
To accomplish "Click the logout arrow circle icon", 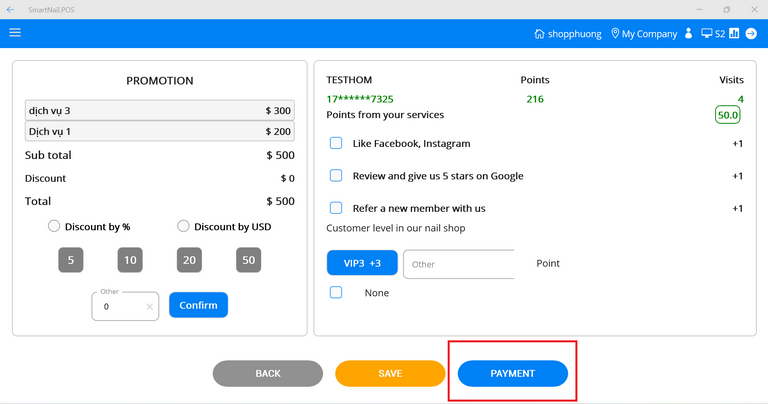I will coord(751,34).
